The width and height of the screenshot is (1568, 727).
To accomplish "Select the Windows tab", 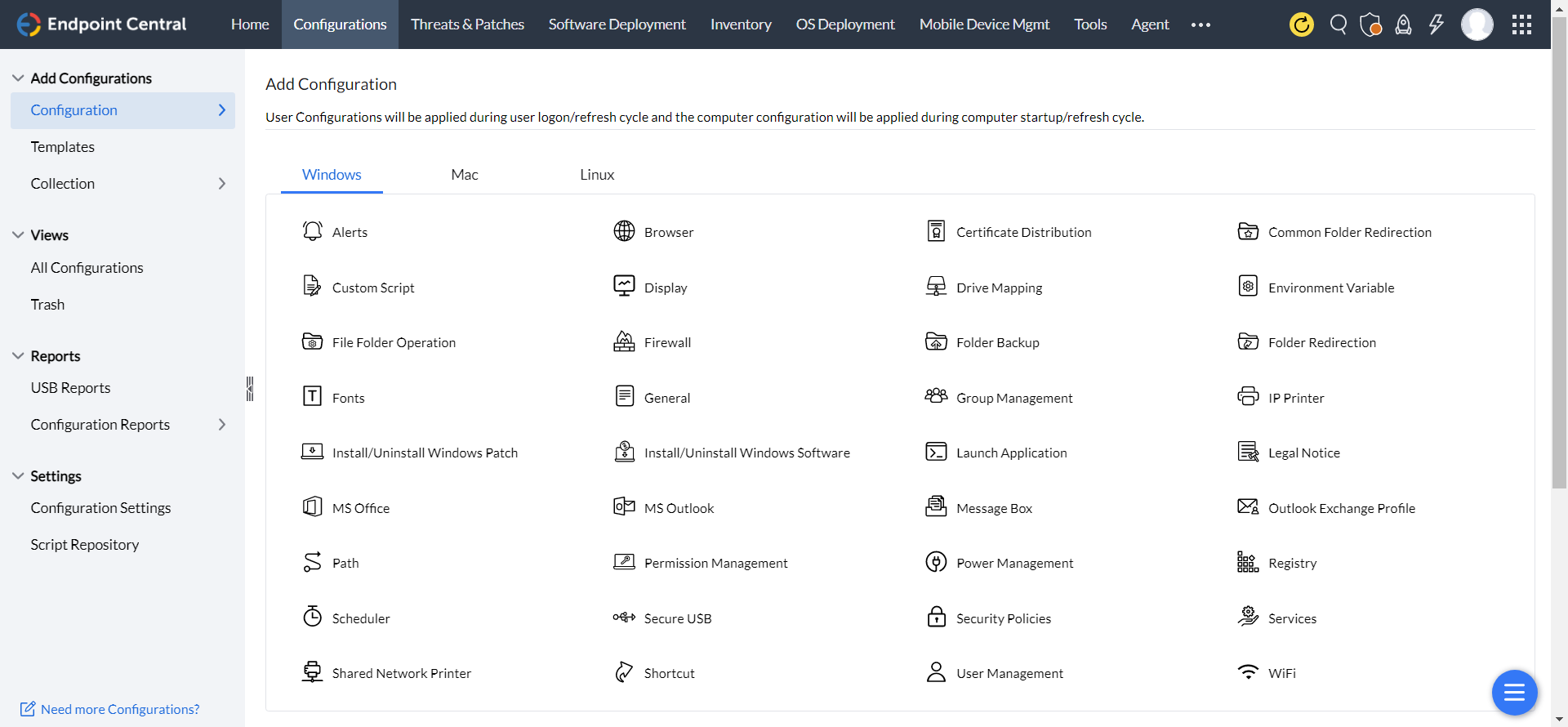I will coord(332,175).
